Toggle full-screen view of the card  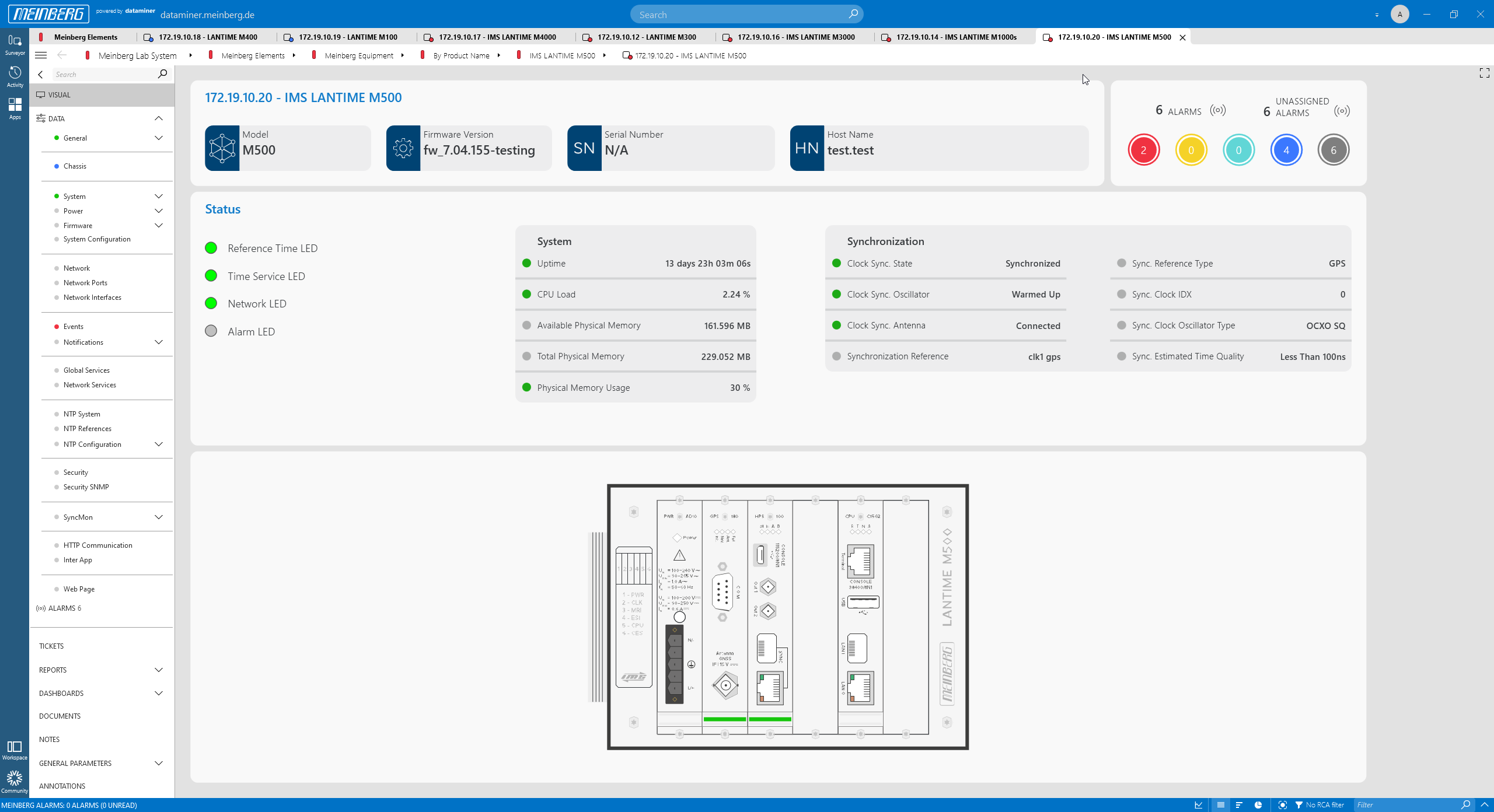(x=1485, y=73)
